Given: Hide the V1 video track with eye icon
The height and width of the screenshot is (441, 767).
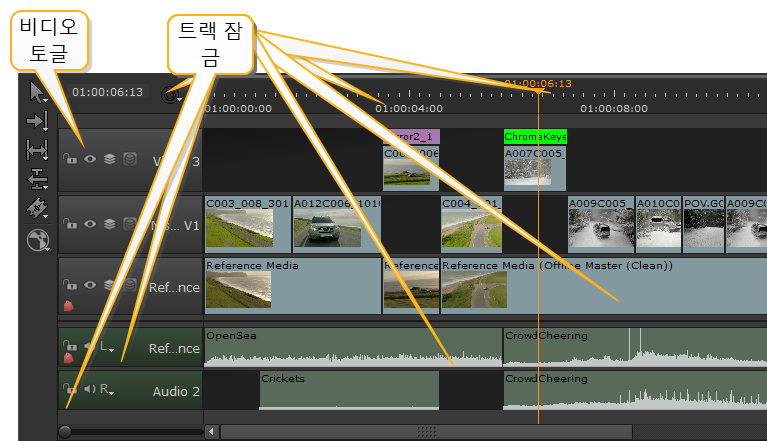Looking at the screenshot, I should 90,222.
